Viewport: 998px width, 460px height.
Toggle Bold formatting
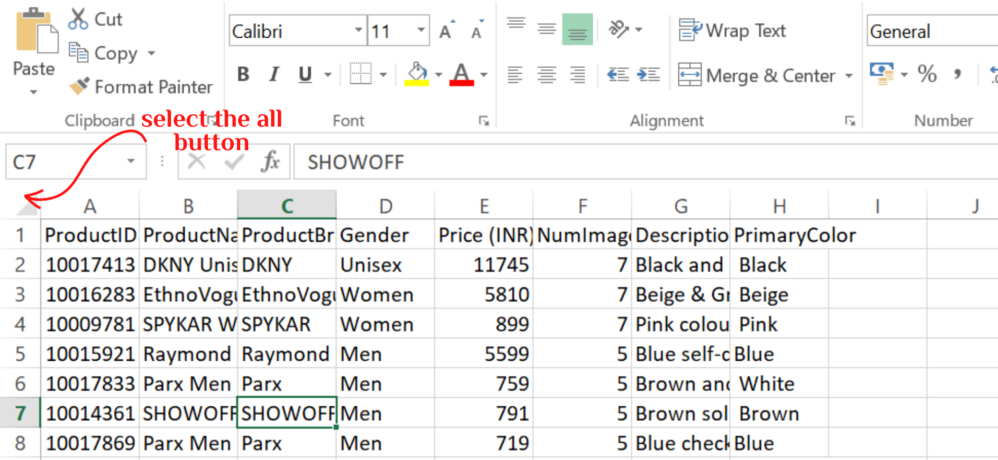[x=242, y=75]
